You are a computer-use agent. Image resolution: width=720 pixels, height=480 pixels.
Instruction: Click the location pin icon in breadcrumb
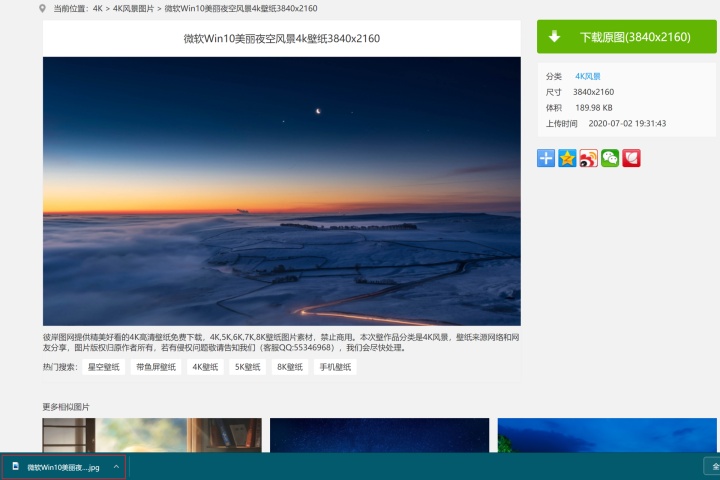point(42,8)
